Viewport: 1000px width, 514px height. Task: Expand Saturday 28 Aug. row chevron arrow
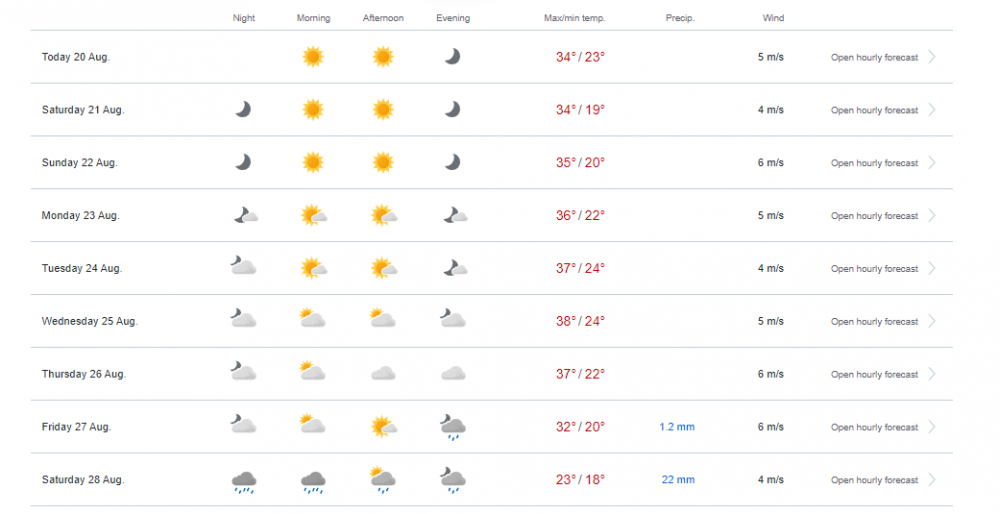point(932,480)
